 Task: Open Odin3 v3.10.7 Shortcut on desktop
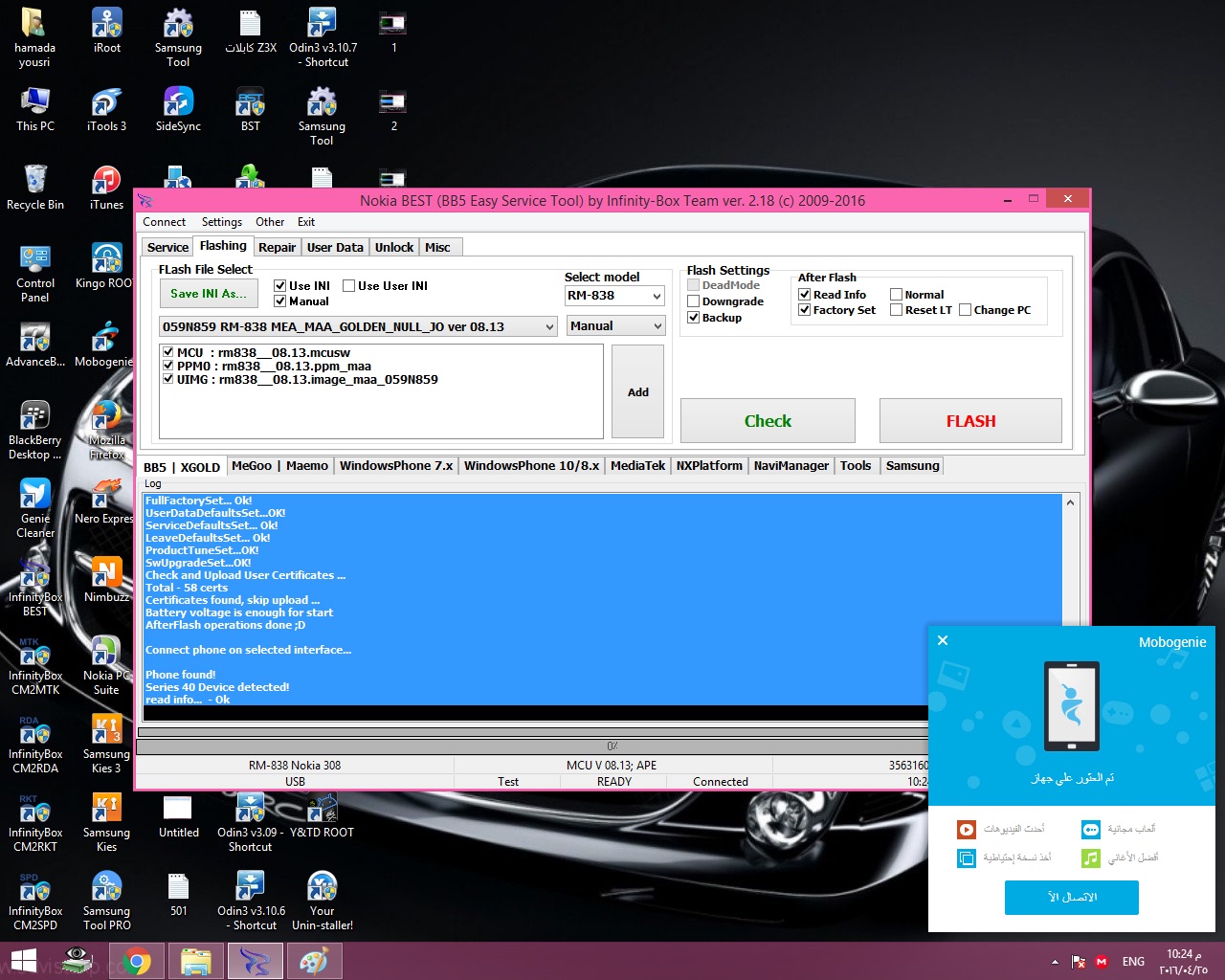coord(323,38)
